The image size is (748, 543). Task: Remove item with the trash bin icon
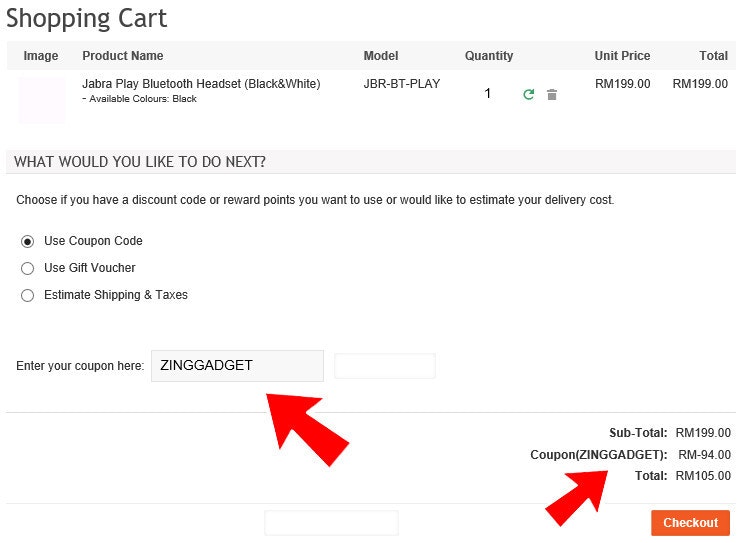(x=551, y=94)
